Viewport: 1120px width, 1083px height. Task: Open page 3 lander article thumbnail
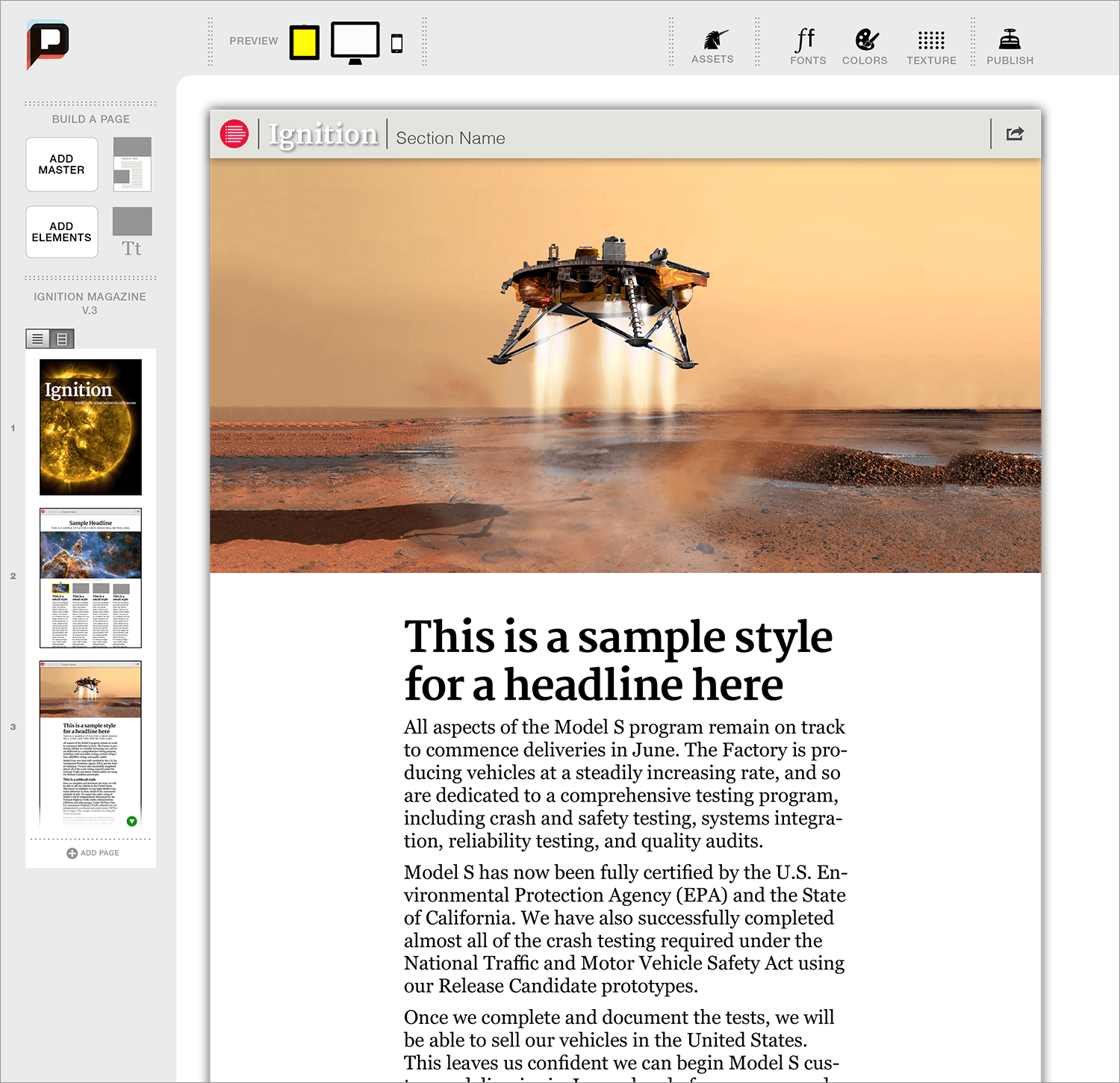(x=90, y=744)
